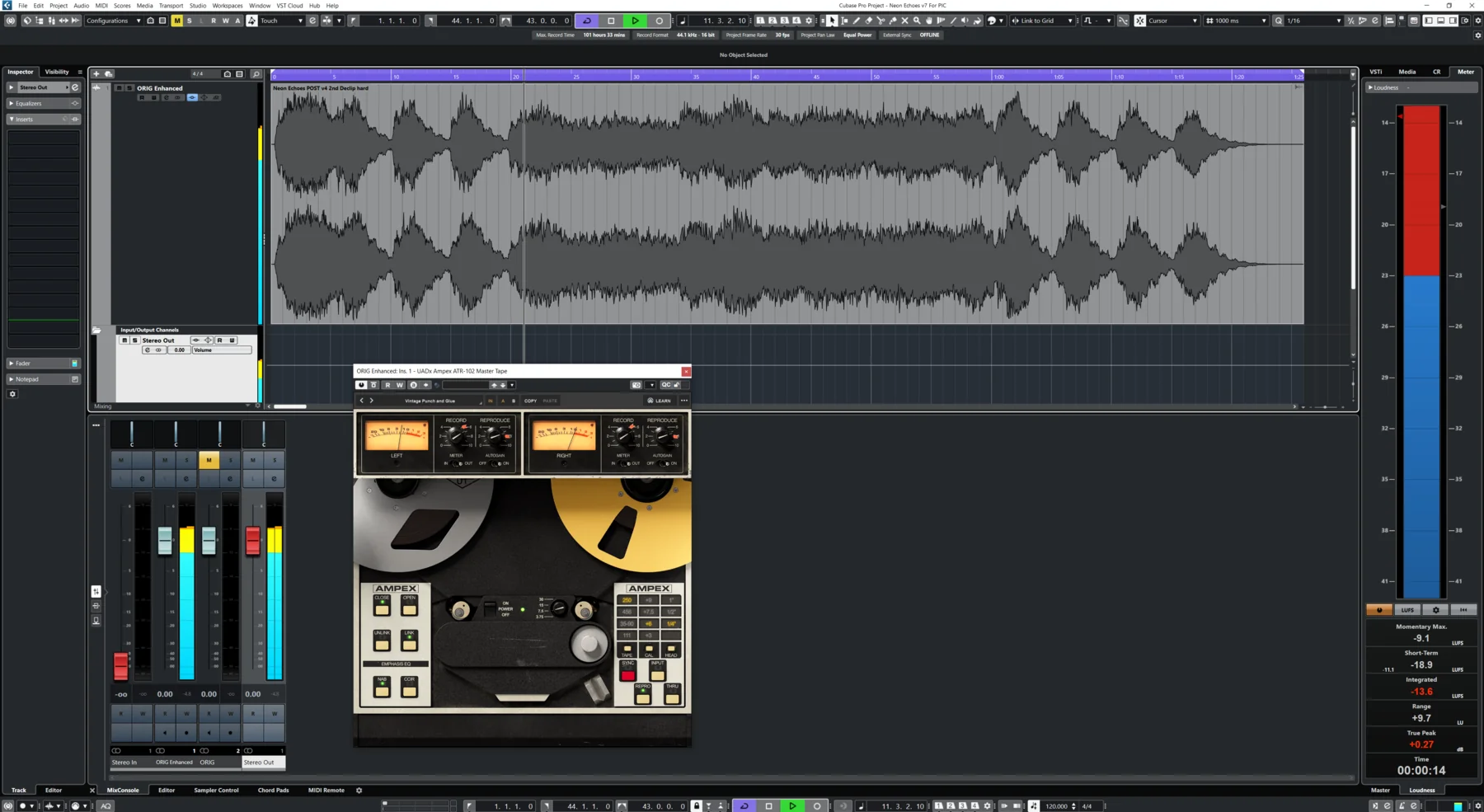Start playback with the Play button
Viewport: 1484px width, 812px height.
tap(635, 21)
